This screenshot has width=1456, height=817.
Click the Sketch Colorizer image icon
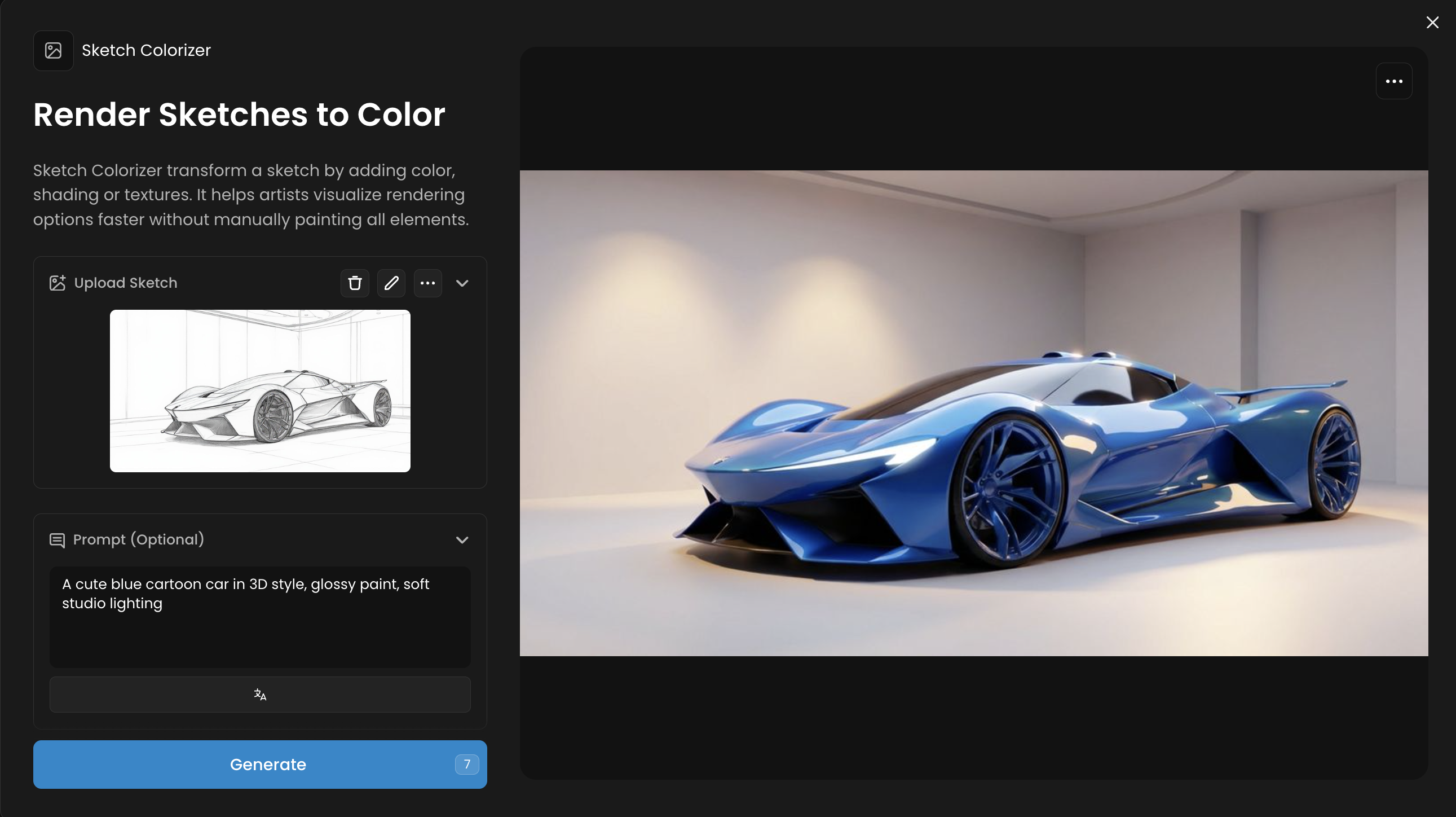[x=53, y=50]
